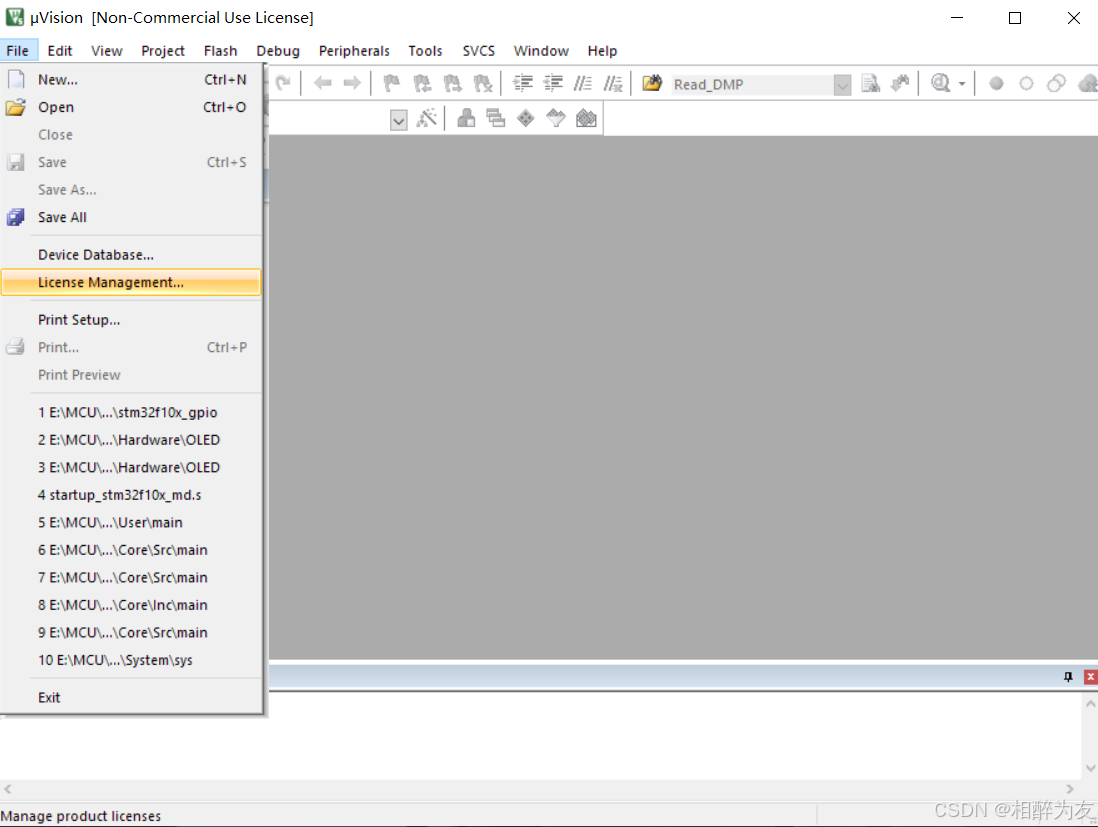
Task: Clear all bookmarks icon
Action: 483,83
